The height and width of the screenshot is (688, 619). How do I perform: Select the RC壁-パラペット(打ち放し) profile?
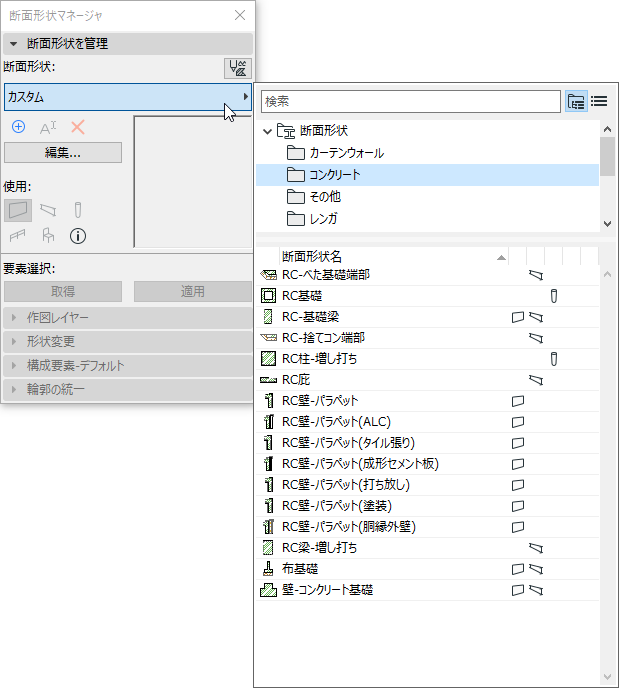coord(427,485)
